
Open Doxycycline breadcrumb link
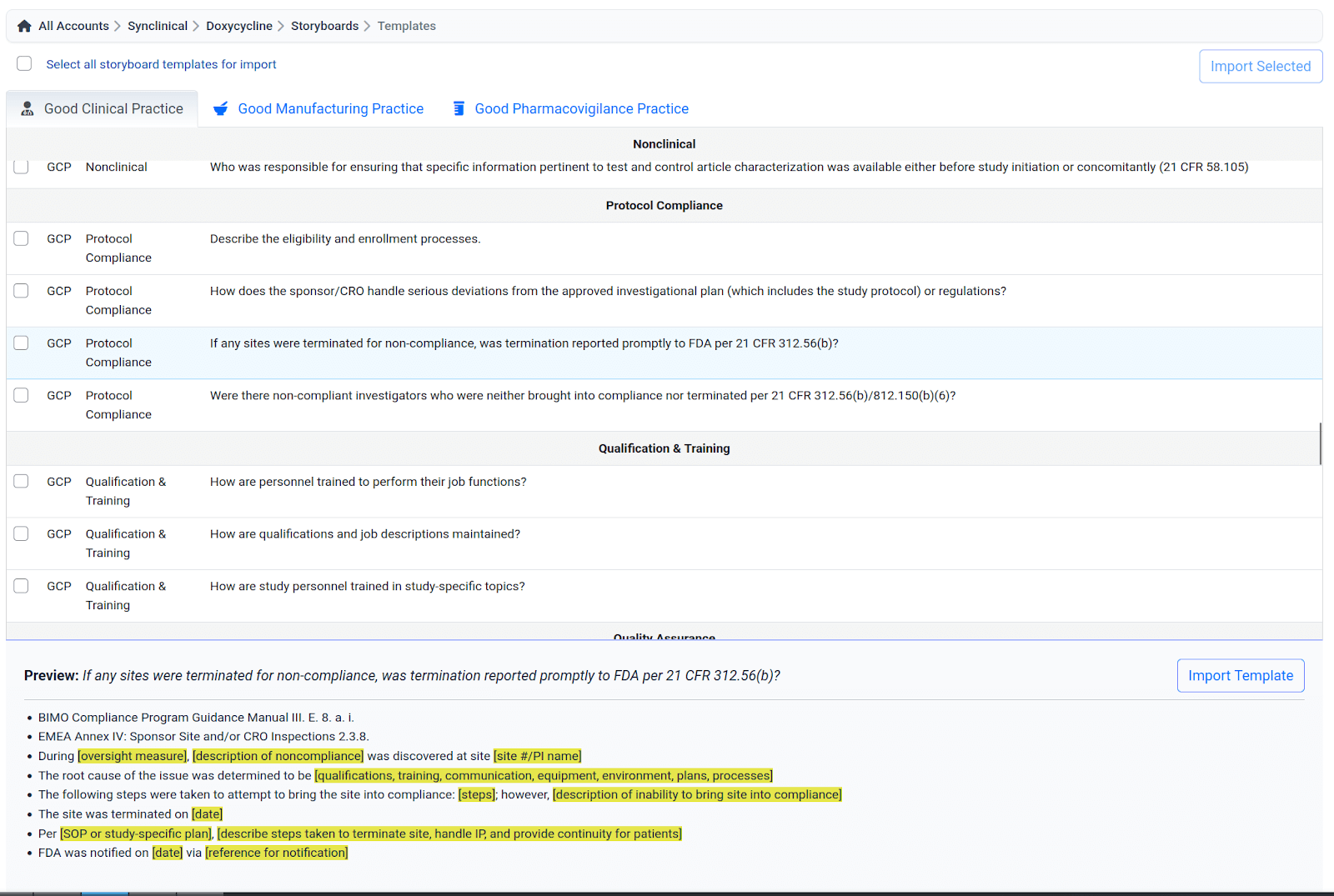click(239, 26)
